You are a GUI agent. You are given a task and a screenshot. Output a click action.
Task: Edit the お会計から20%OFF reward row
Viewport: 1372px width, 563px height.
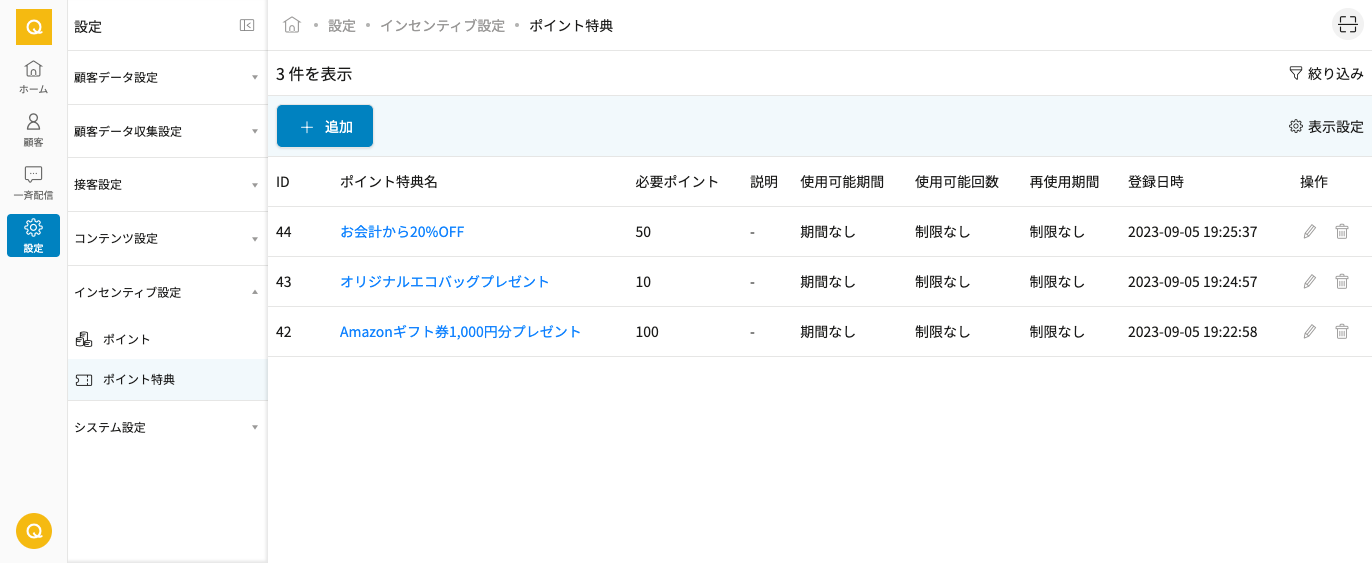point(1310,232)
